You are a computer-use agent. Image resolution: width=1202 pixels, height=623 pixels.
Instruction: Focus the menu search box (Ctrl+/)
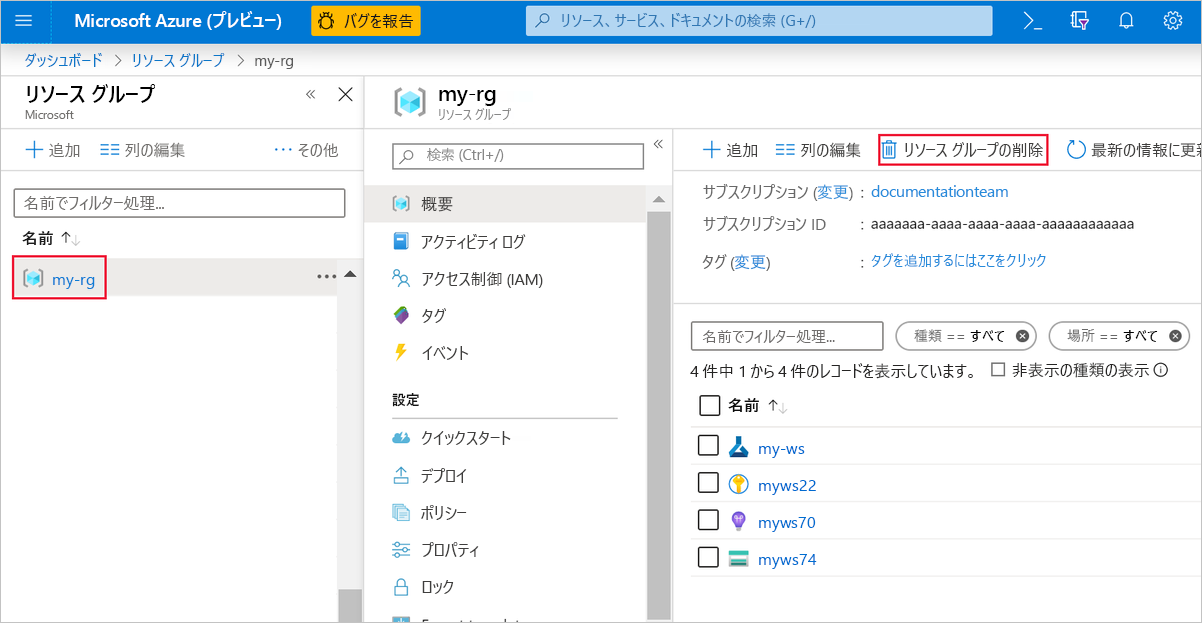(x=518, y=156)
